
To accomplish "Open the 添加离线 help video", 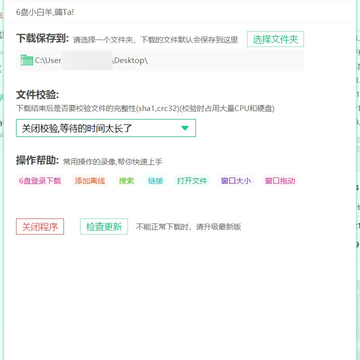I will [x=90, y=181].
